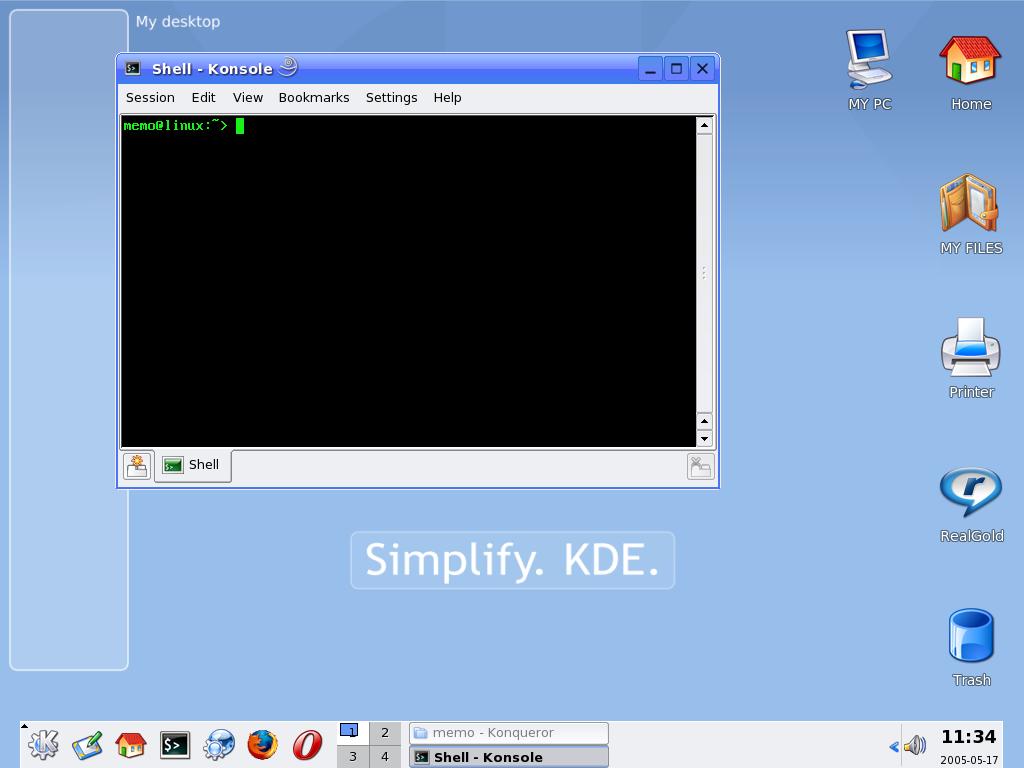Click the gear-and-globe Konqueror icon in panel
This screenshot has height=768, width=1024.
click(x=218, y=744)
